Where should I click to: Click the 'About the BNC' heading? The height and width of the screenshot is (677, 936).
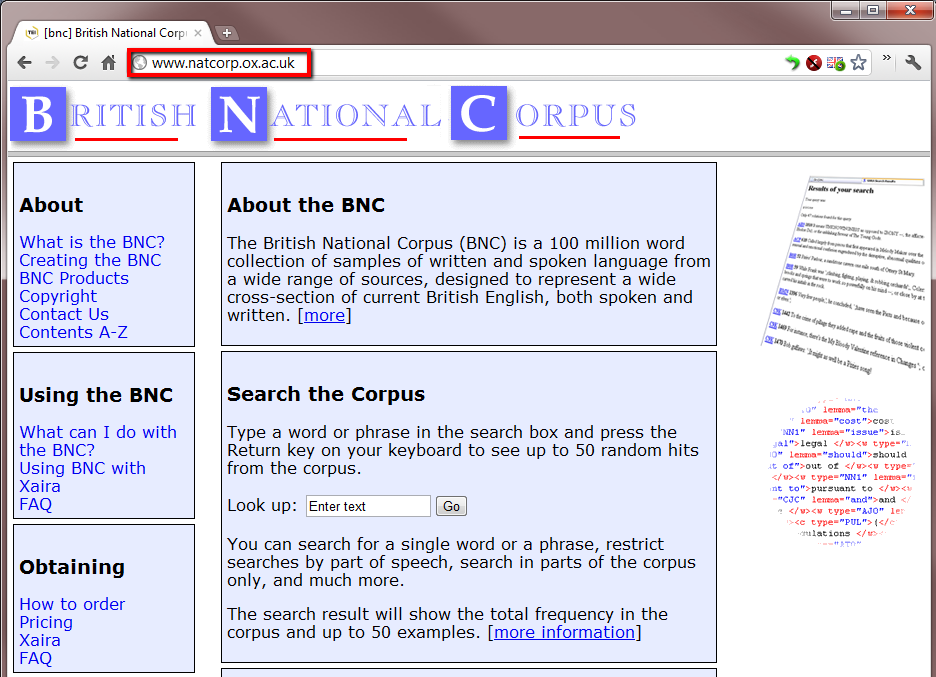(306, 205)
